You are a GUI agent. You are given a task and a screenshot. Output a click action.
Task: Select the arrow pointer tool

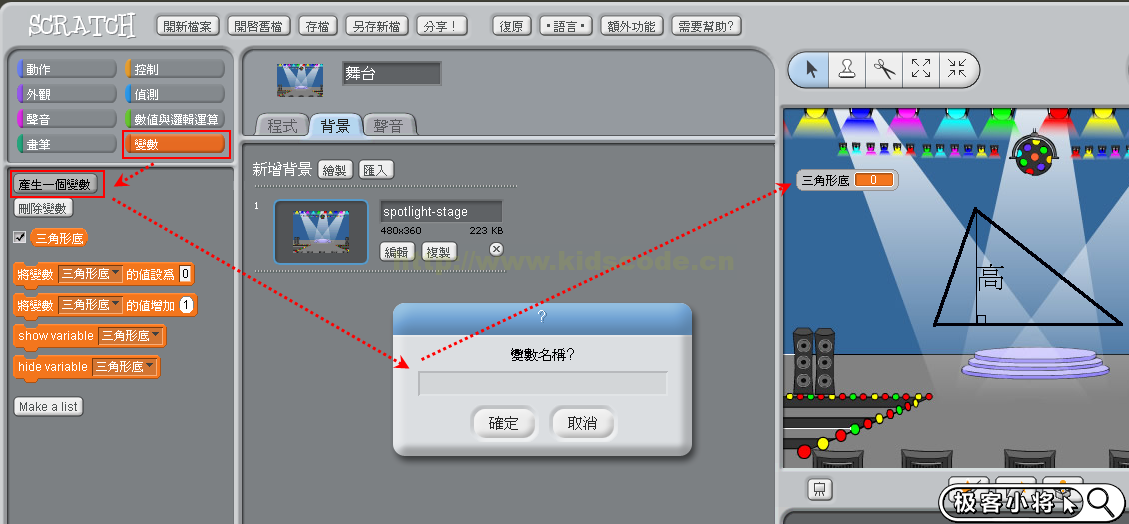811,69
